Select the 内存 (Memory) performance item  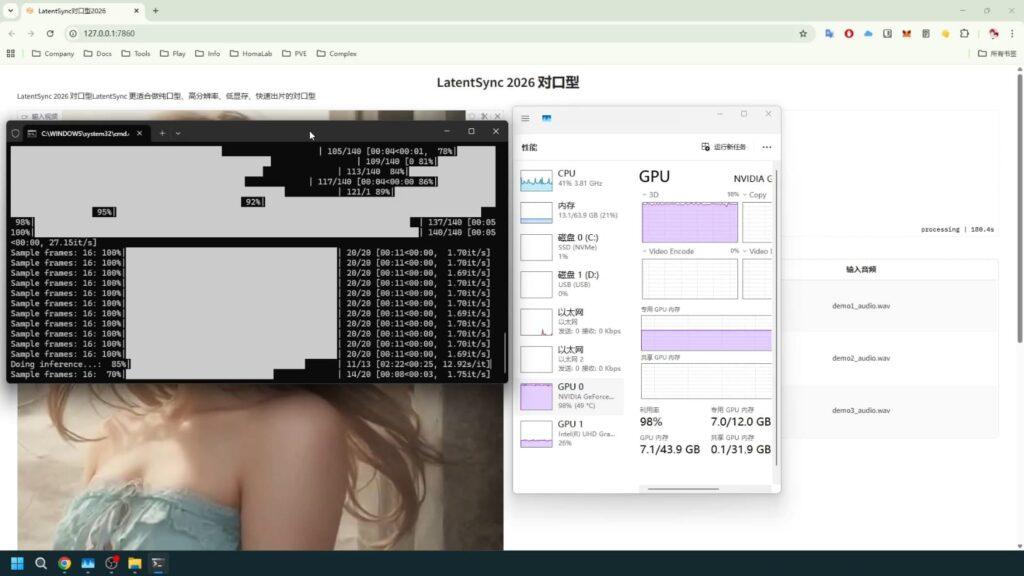(571, 211)
